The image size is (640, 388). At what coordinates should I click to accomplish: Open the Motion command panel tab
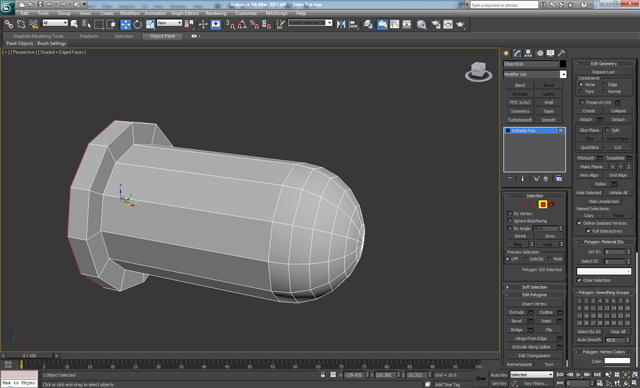pos(540,53)
